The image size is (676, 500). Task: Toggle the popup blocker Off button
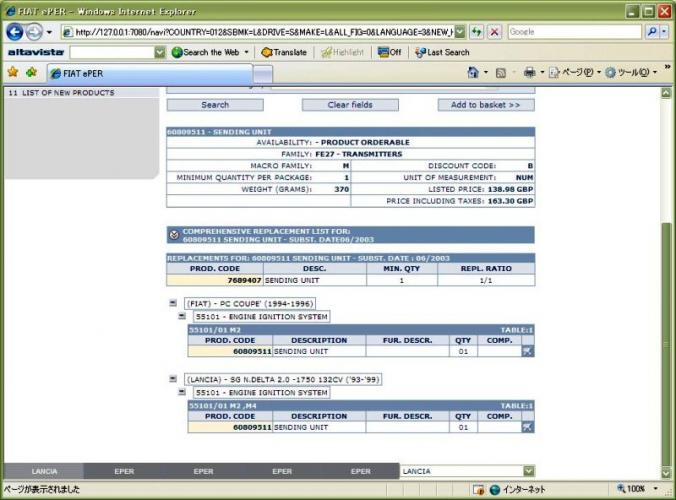pyautogui.click(x=389, y=52)
